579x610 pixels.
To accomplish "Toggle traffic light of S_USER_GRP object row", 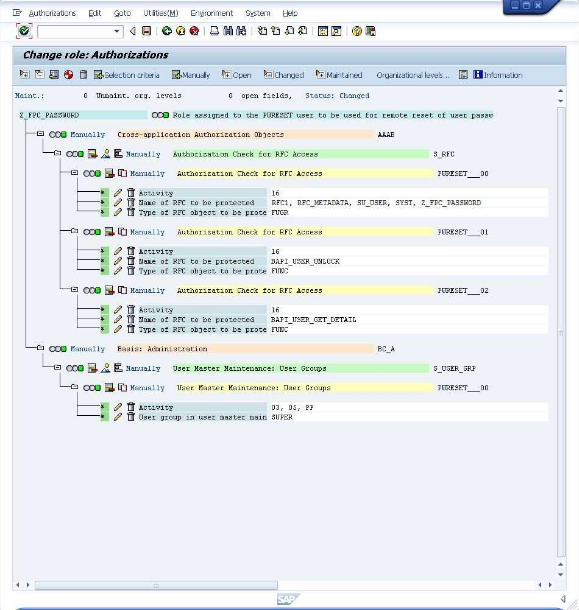I will [75, 368].
